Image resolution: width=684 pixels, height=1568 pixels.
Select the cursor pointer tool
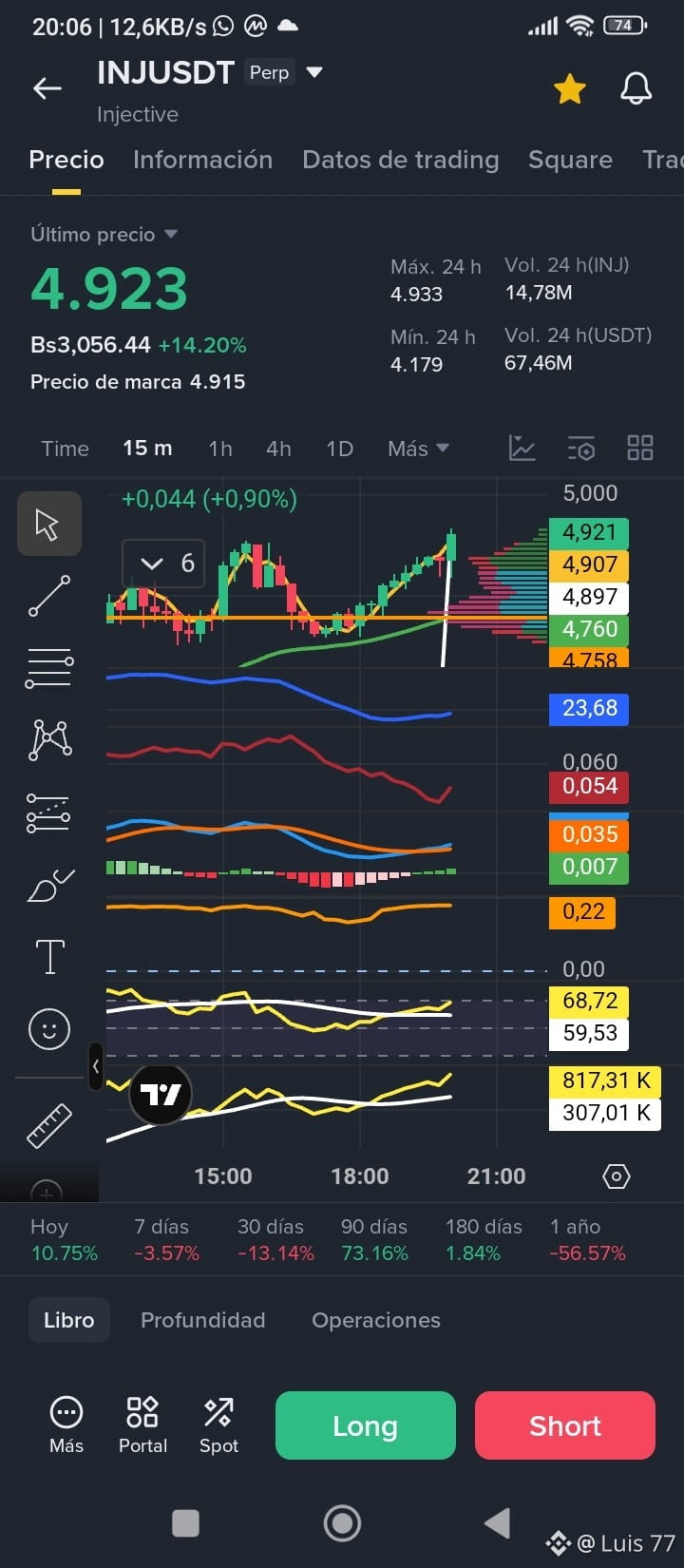[x=49, y=524]
